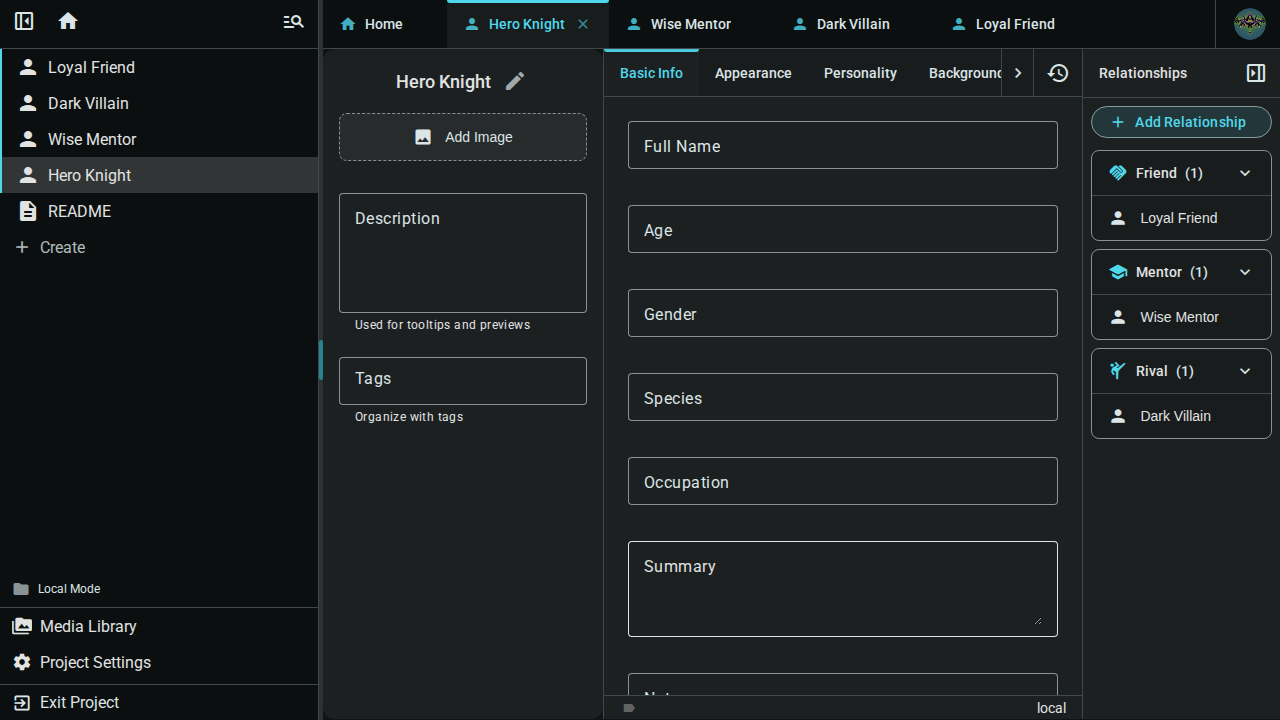The image size is (1280, 720).
Task: Collapse the Mentor relationship group
Action: point(1245,272)
